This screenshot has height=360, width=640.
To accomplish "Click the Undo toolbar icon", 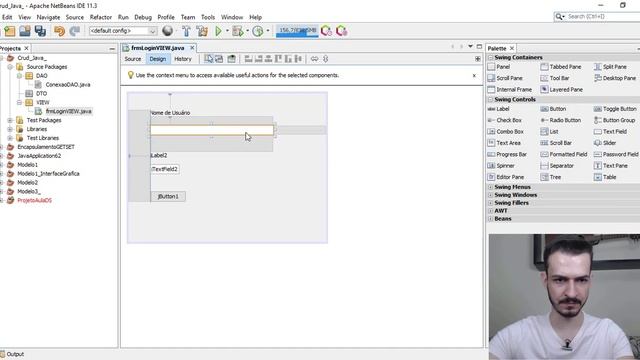I will click(x=60, y=31).
